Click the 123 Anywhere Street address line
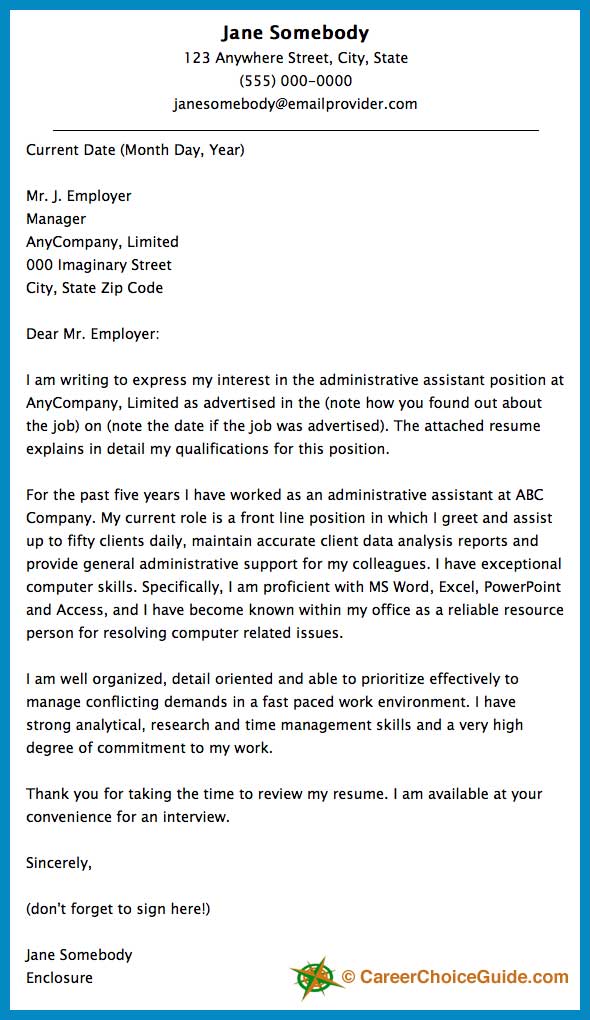This screenshot has height=1020, width=590. click(295, 58)
